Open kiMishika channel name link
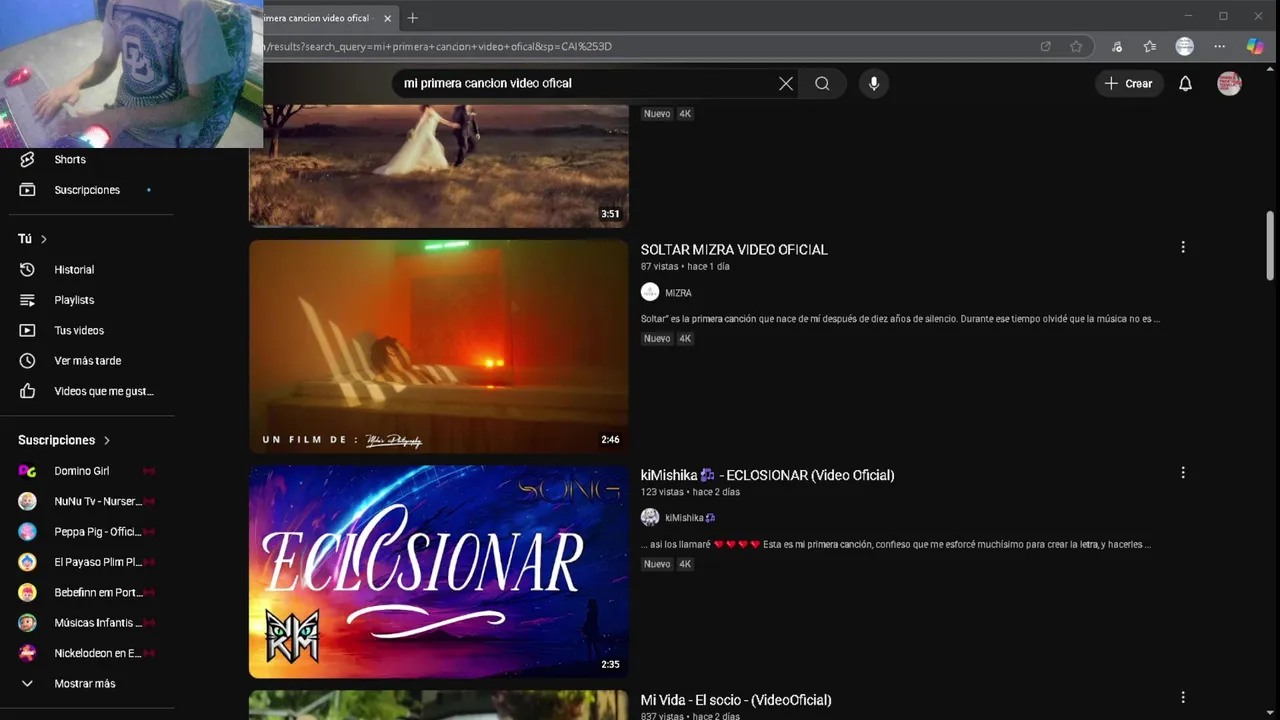The height and width of the screenshot is (720, 1280). tap(690, 518)
